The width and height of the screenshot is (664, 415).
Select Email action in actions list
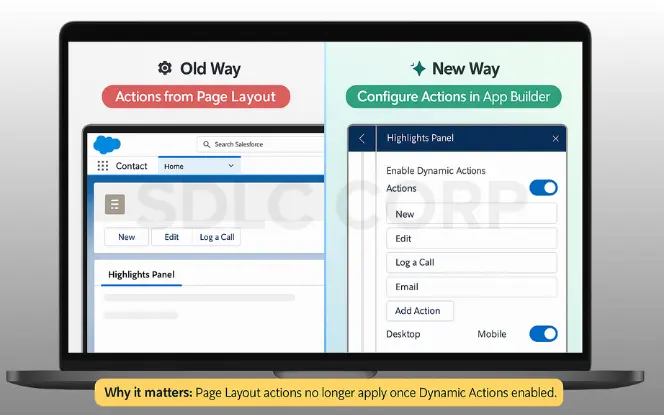click(471, 287)
